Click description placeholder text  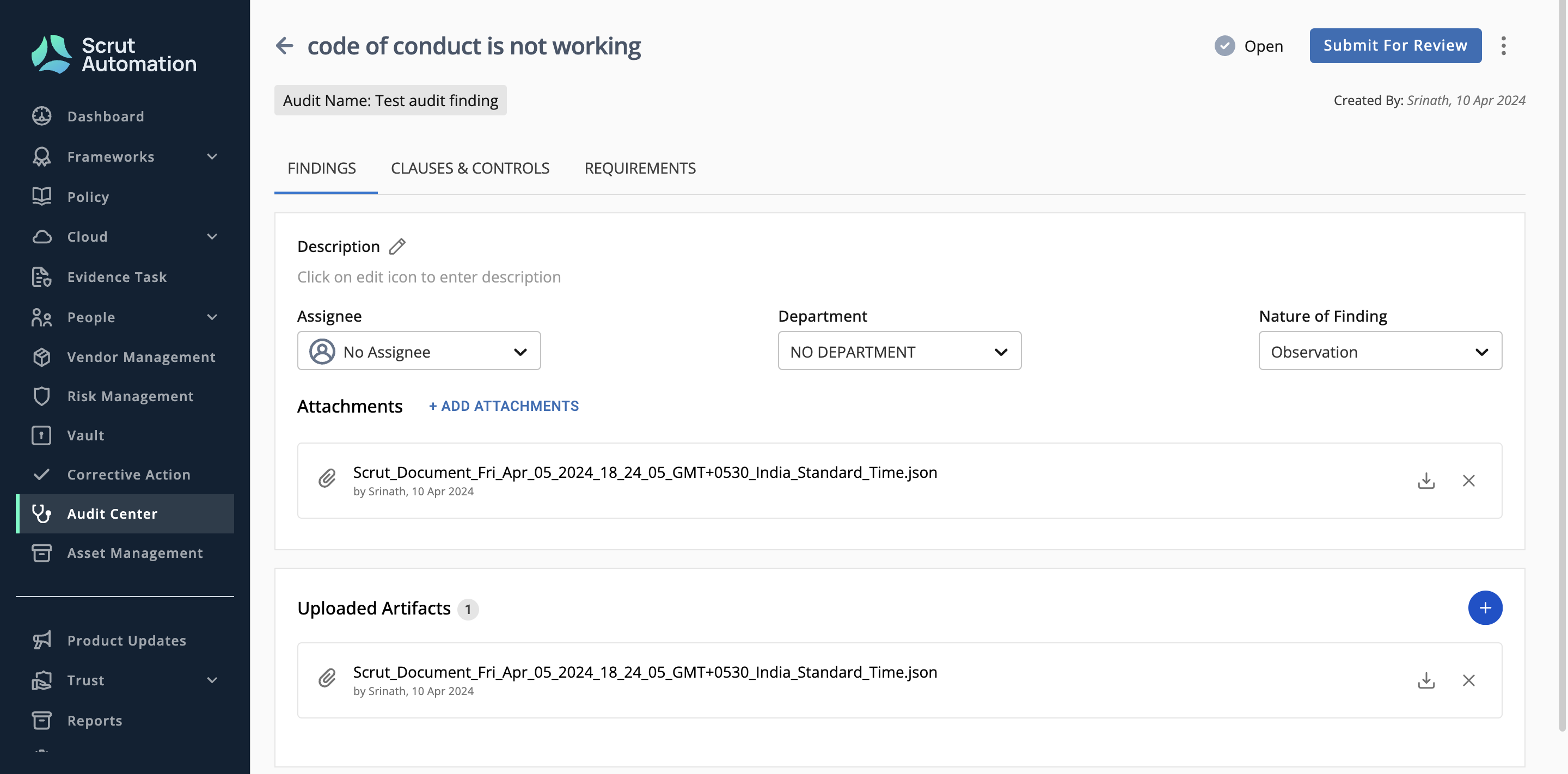(x=429, y=277)
